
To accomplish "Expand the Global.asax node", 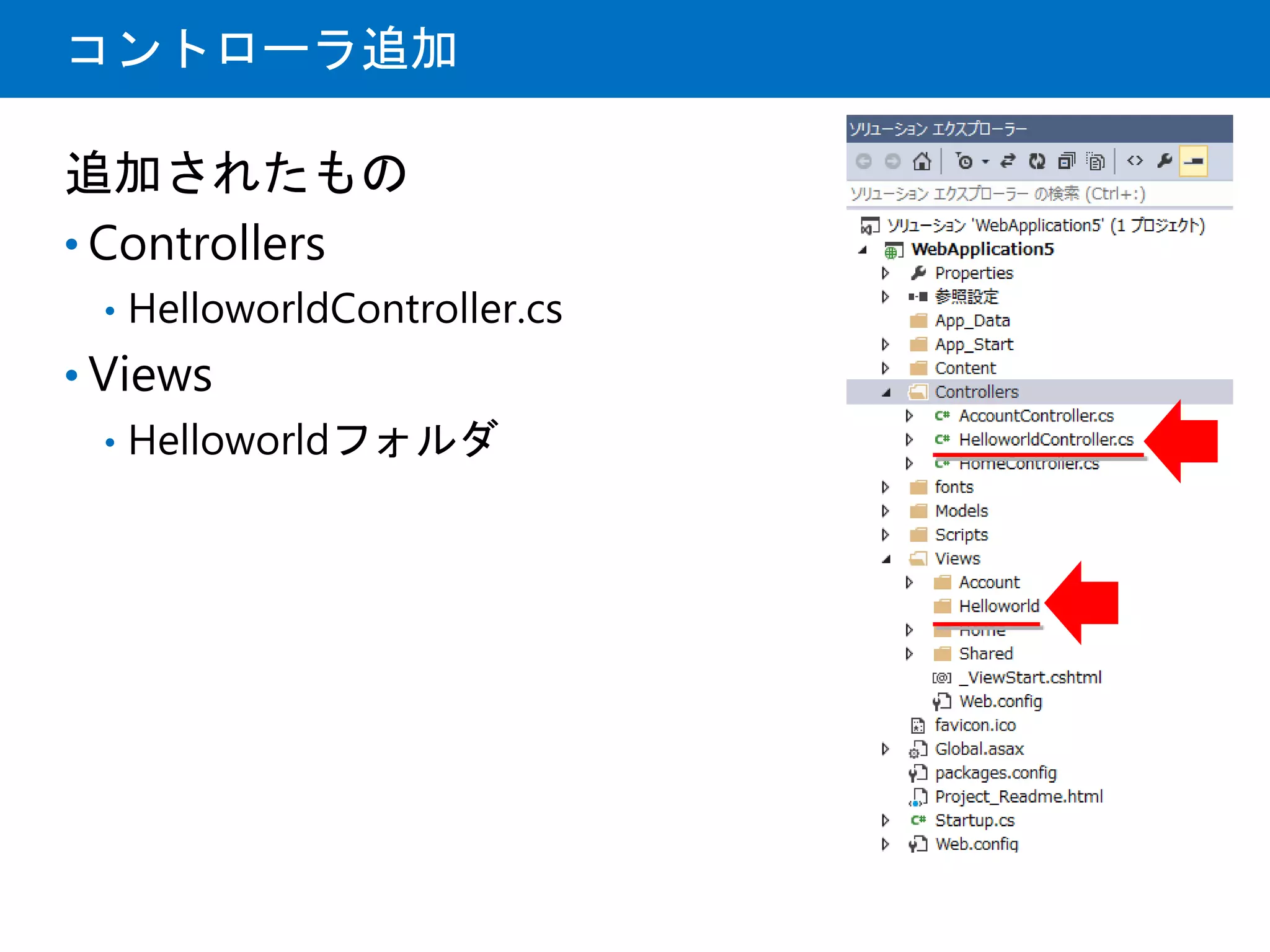I will [x=886, y=749].
